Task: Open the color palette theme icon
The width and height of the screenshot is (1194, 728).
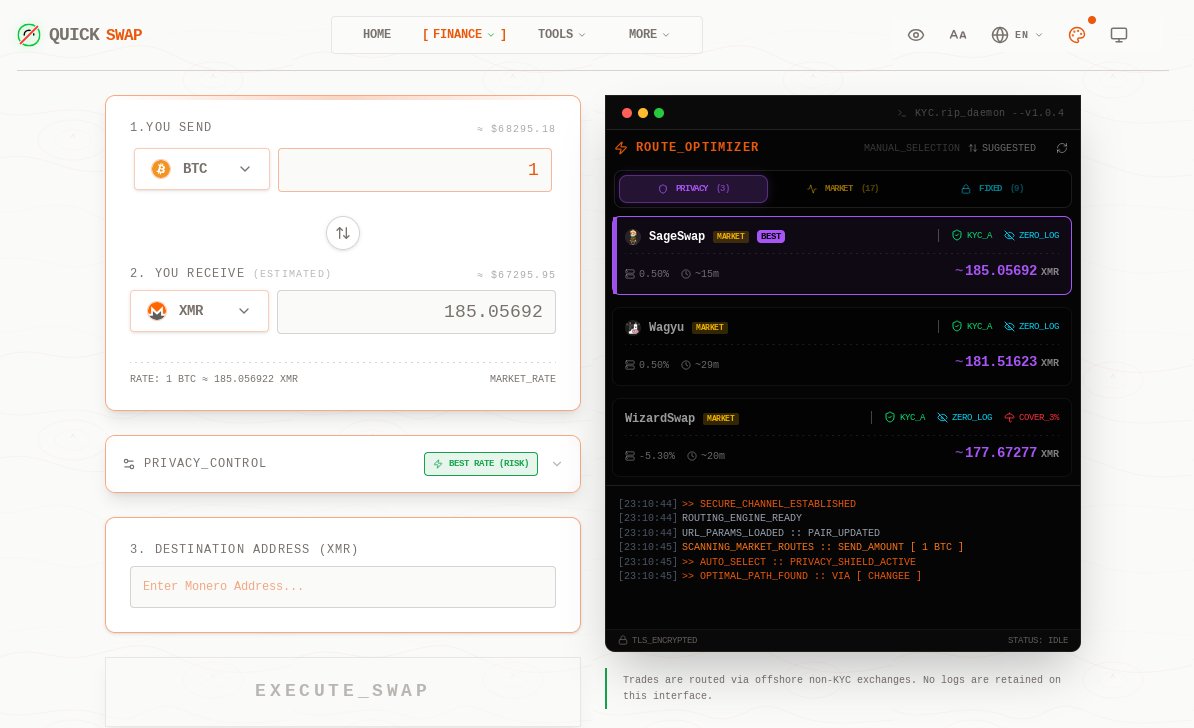Action: click(1077, 35)
